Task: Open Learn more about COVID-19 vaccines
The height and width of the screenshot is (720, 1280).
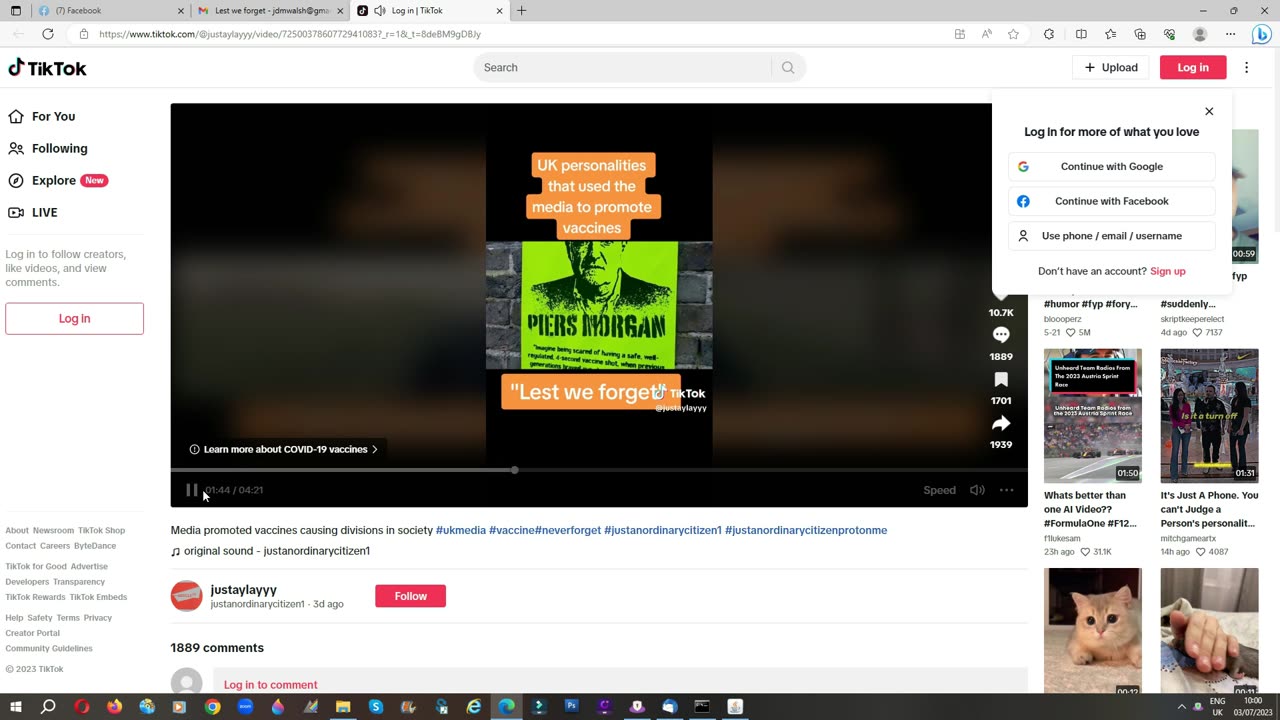Action: [284, 449]
